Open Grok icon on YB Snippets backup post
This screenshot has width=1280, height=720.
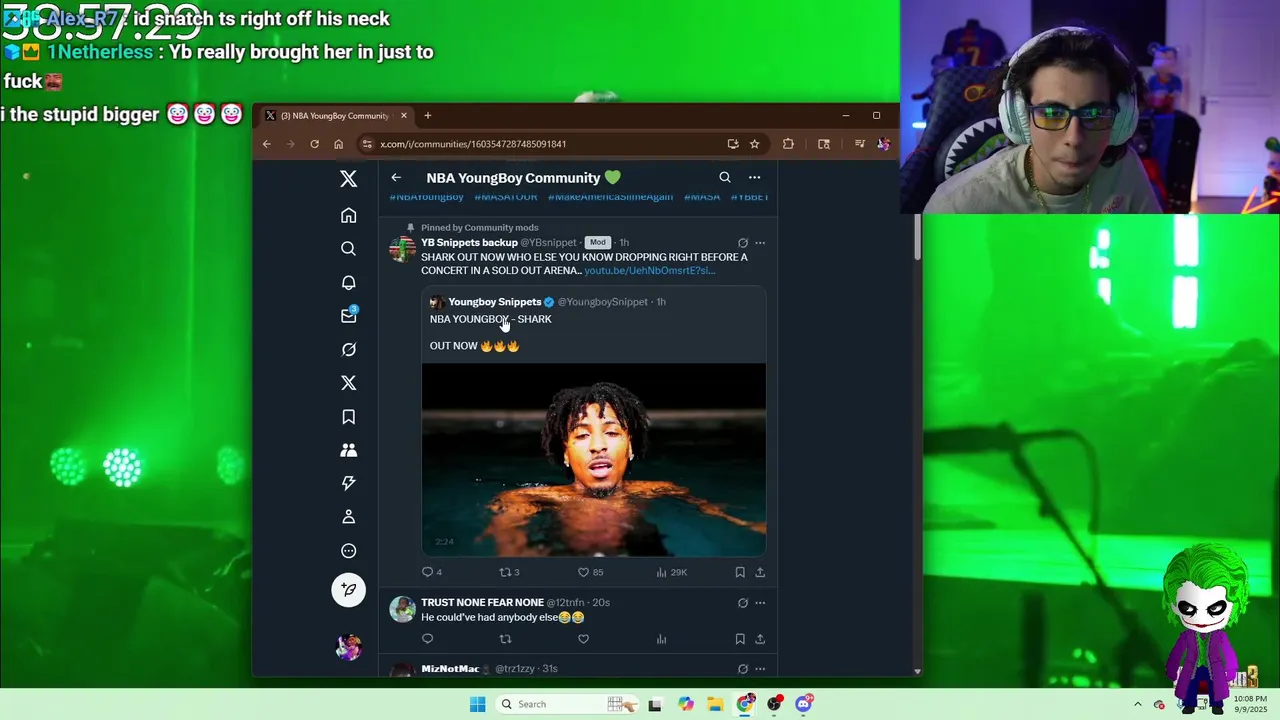point(742,243)
